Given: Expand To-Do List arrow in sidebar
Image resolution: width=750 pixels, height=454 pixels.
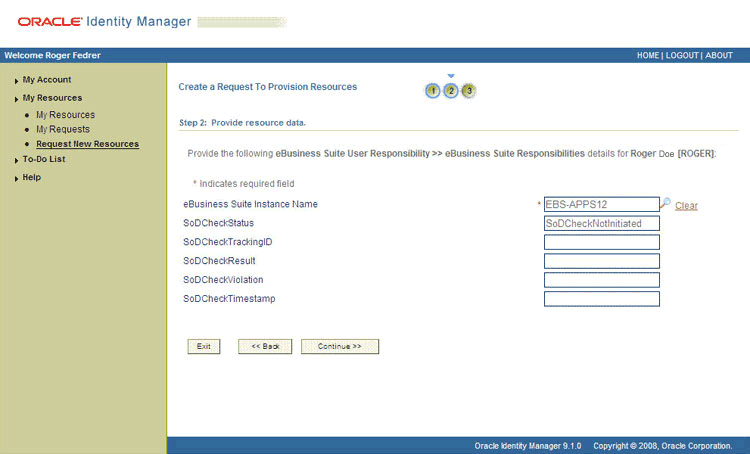Looking at the screenshot, I should tap(16, 160).
